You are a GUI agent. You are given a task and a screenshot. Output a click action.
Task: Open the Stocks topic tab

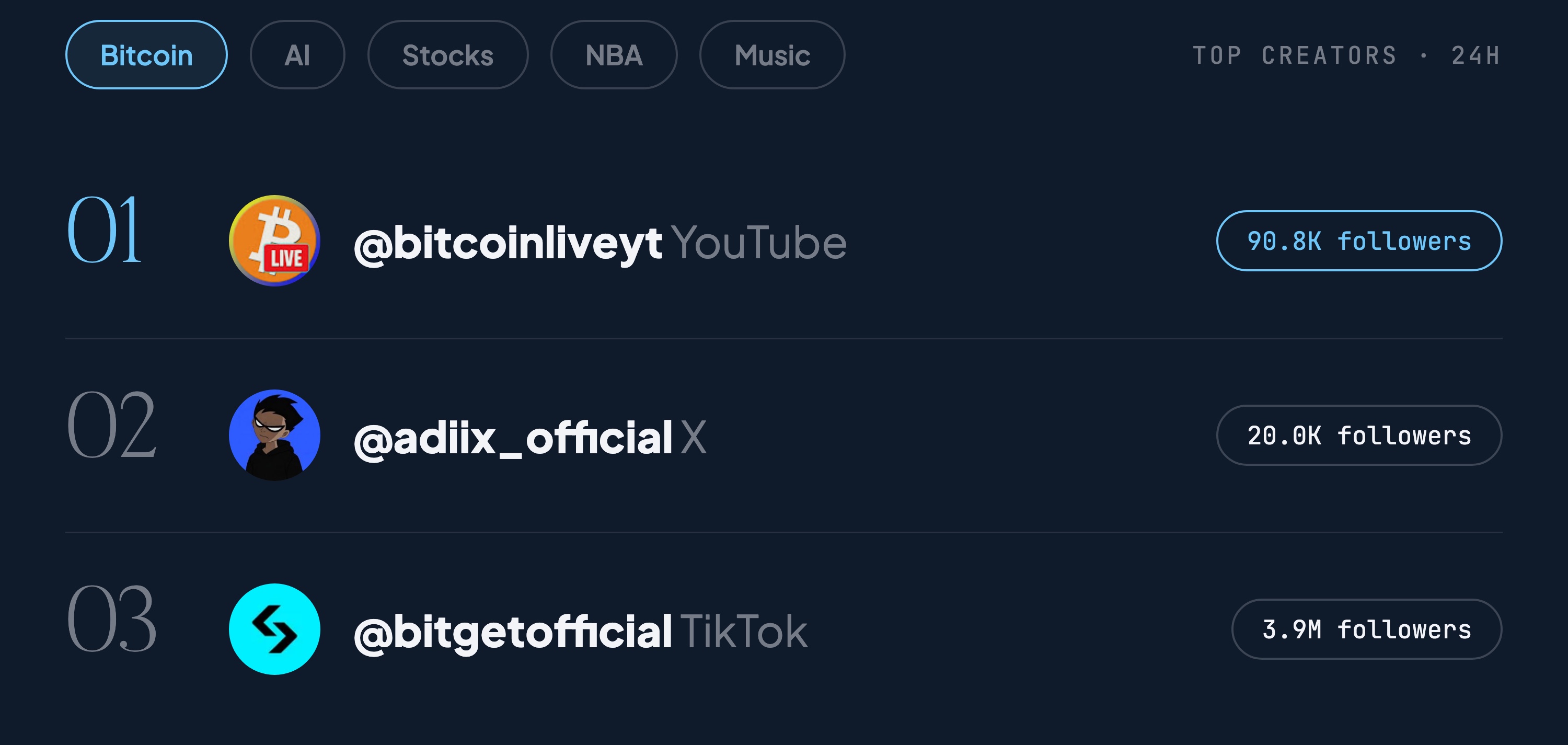448,55
